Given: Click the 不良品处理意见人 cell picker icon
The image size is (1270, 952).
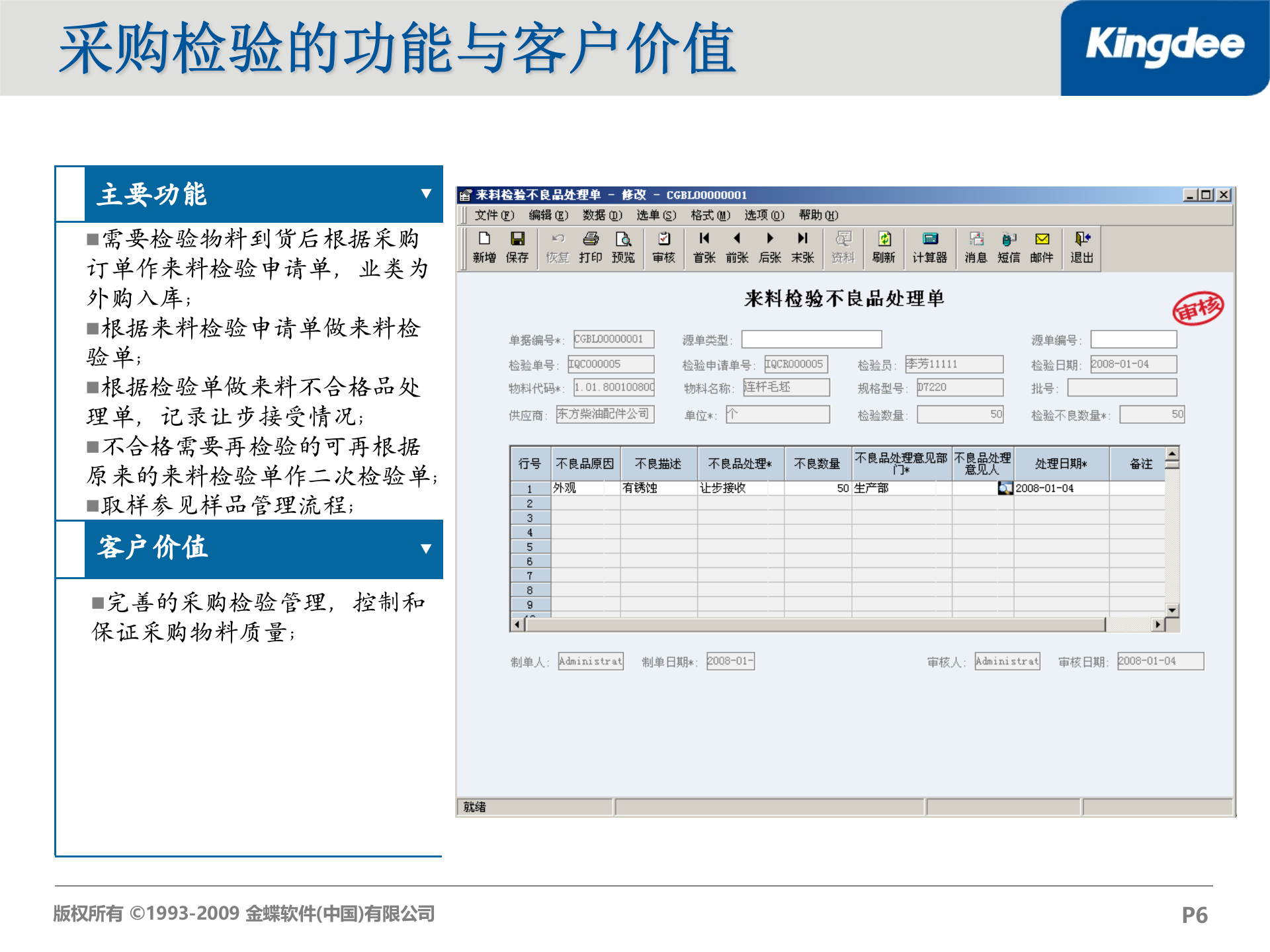Looking at the screenshot, I should (1006, 488).
